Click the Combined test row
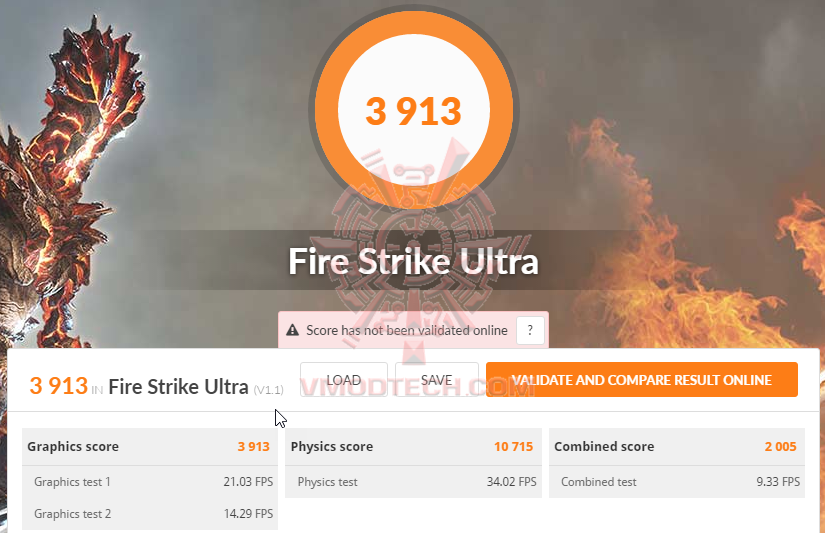The width and height of the screenshot is (825, 533). click(677, 482)
